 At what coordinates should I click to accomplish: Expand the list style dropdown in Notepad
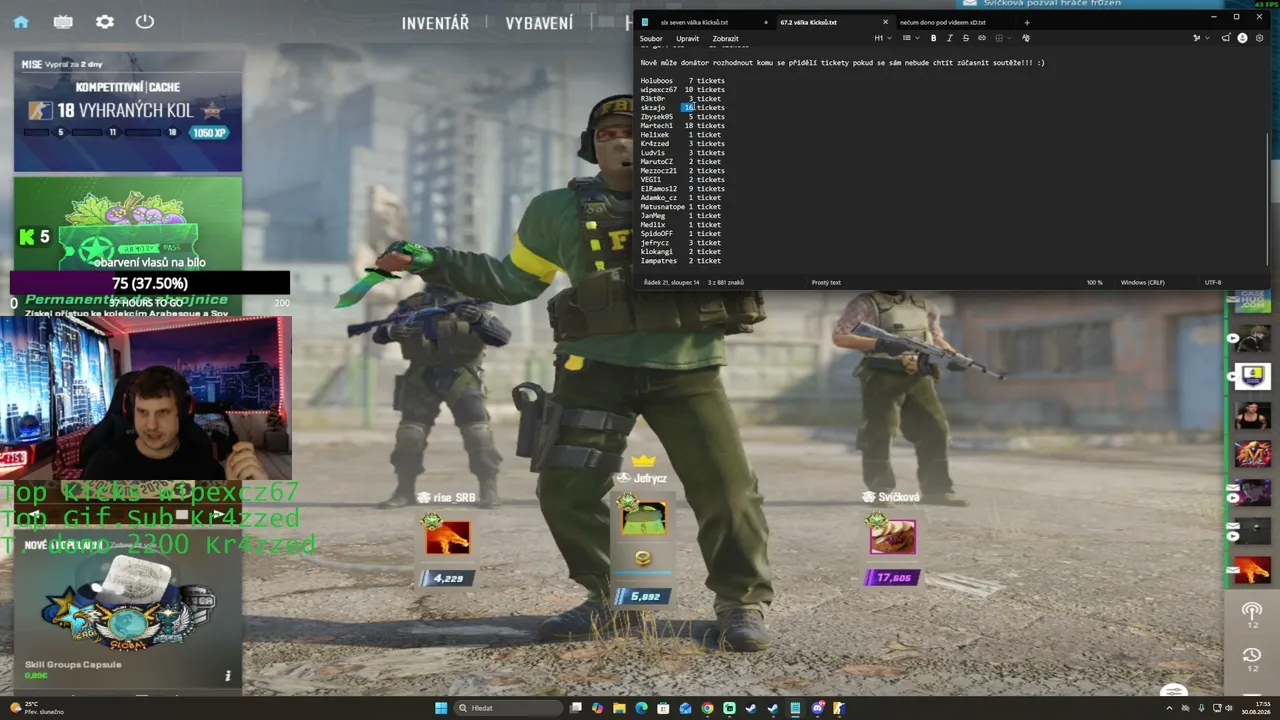(x=910, y=38)
